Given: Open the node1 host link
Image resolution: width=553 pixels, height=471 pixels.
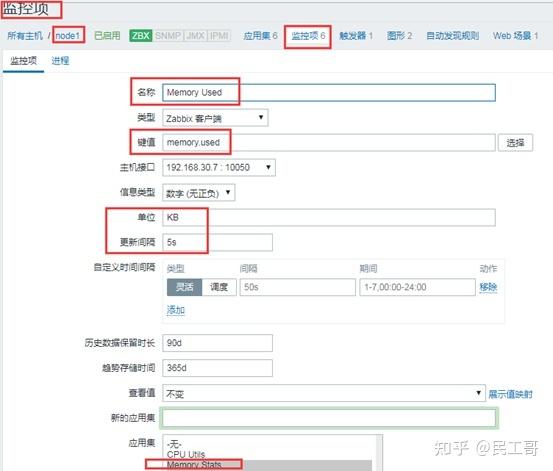Looking at the screenshot, I should [x=68, y=36].
